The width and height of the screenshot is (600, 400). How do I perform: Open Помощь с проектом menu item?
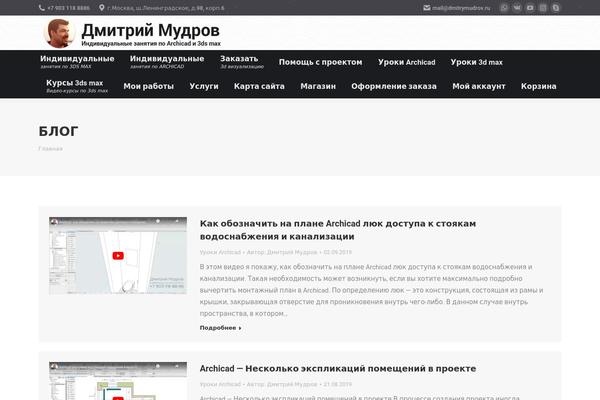320,62
